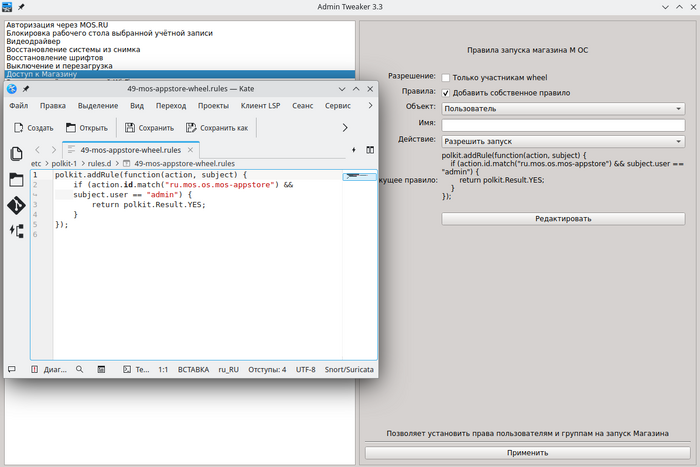Open the Terminal panel in status bar
This screenshot has height=467, width=700.
(135, 369)
